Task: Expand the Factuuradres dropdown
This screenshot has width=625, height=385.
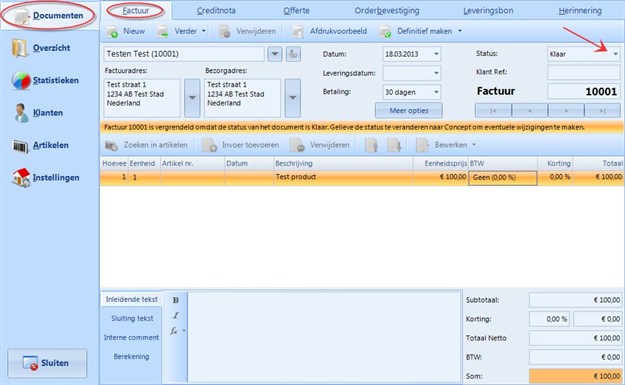Action: pos(192,98)
